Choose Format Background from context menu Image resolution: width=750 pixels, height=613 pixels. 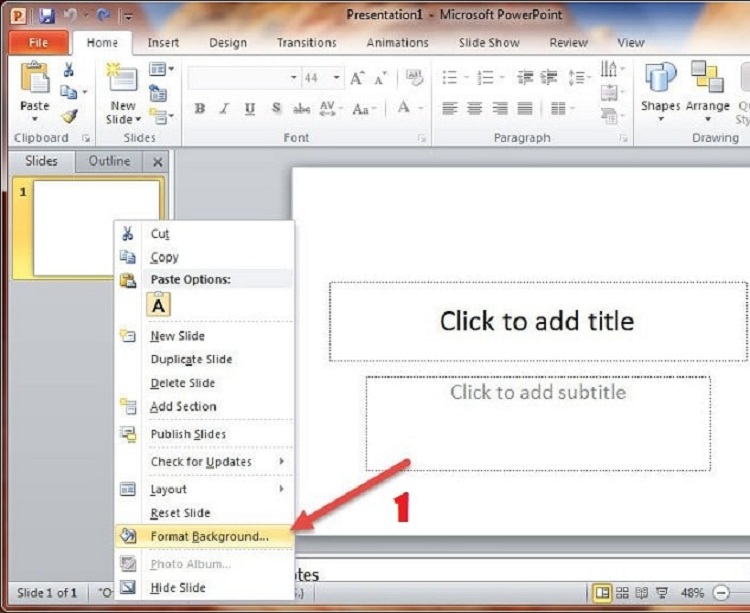click(x=204, y=536)
